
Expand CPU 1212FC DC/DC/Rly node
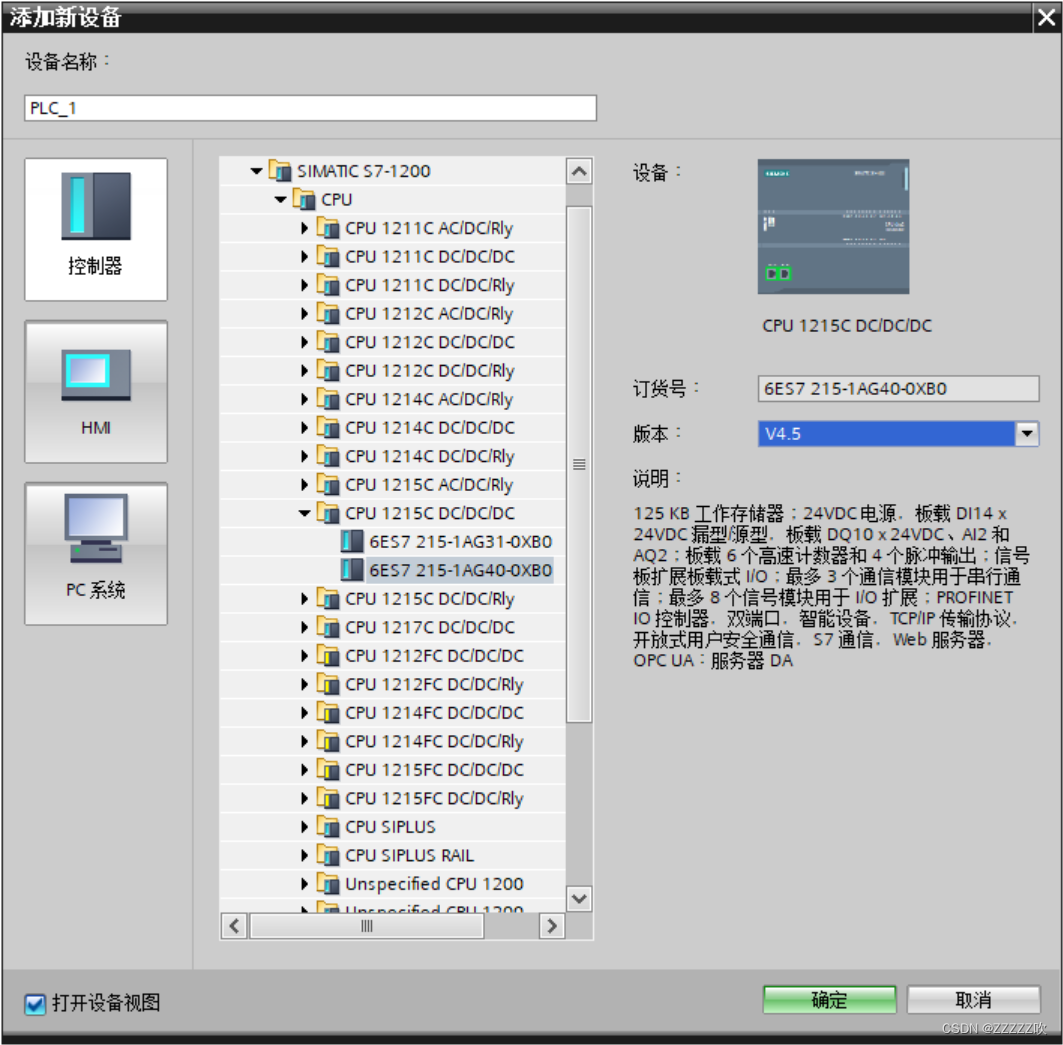(304, 684)
